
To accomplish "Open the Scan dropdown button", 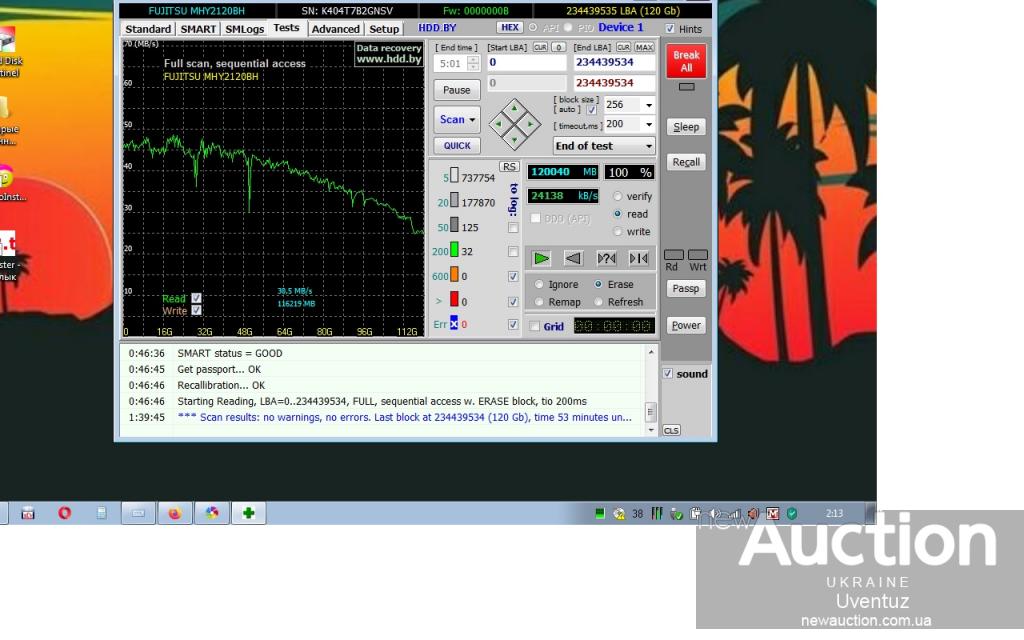I will 456,120.
